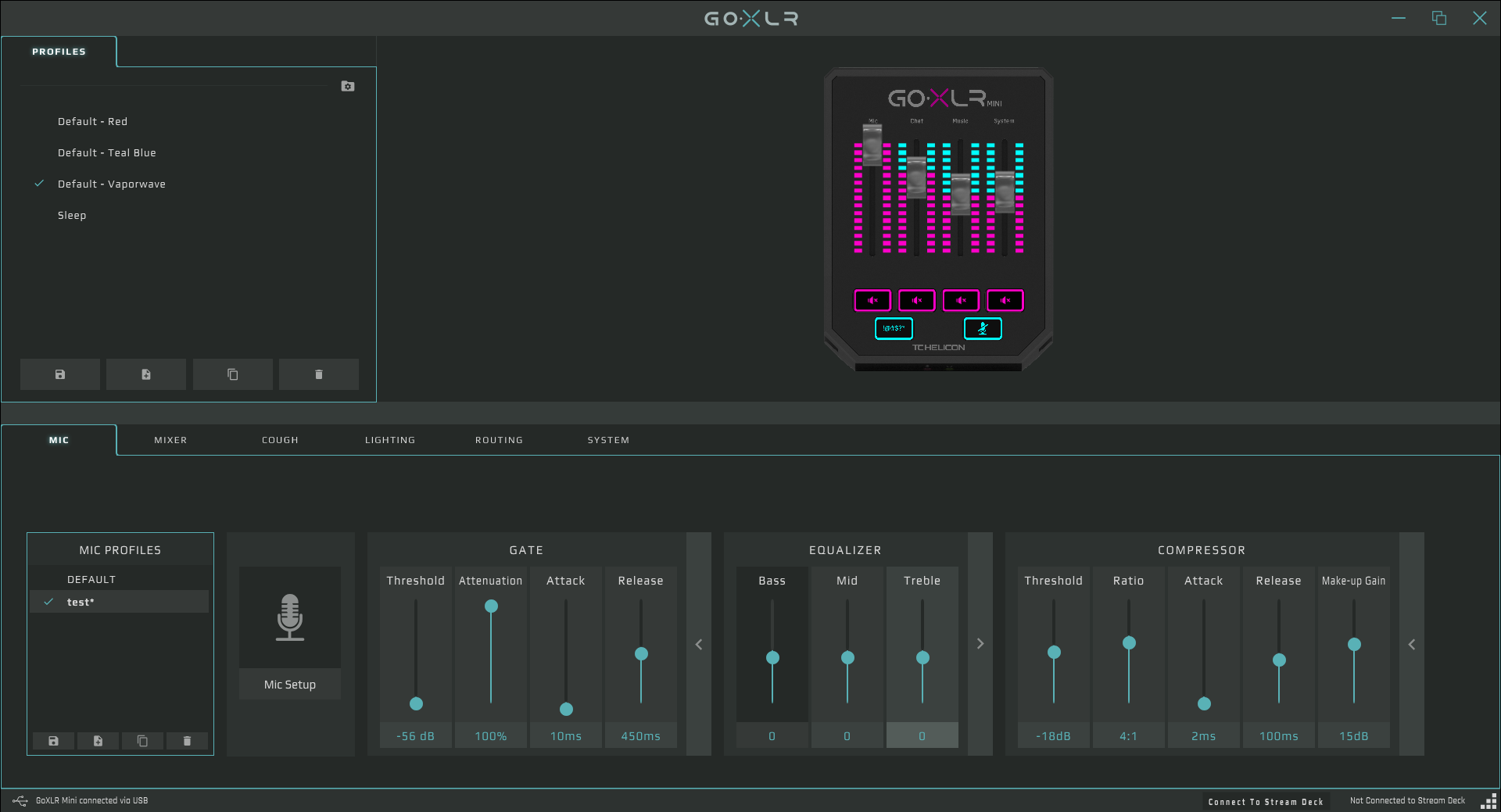Click the copy profile icon under Profiles
The image size is (1501, 812).
click(x=233, y=374)
